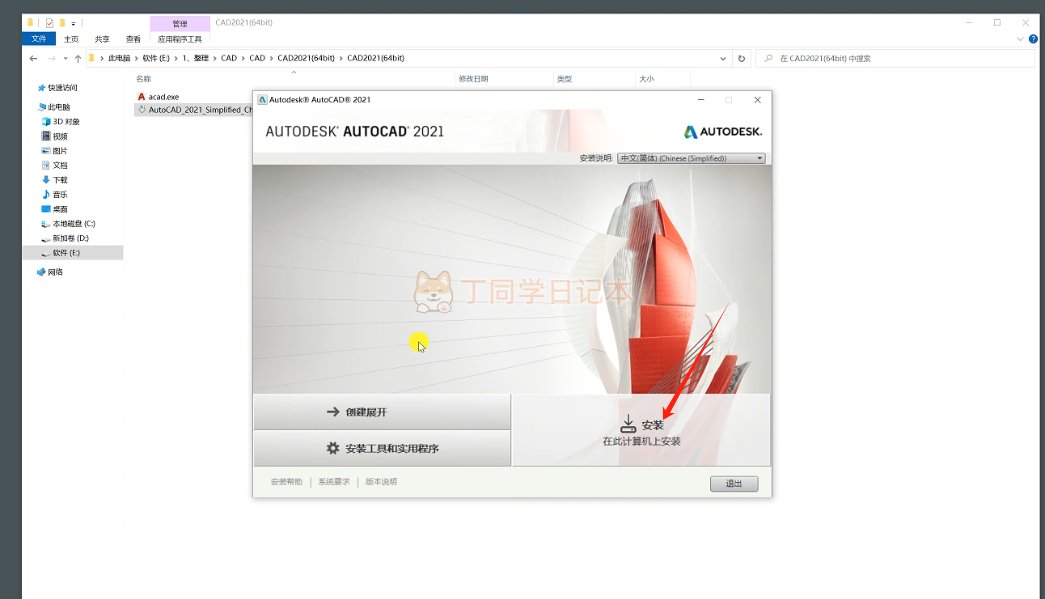1045x599 pixels.
Task: Expand the Explorer ribbon chevron
Action: 1020,39
